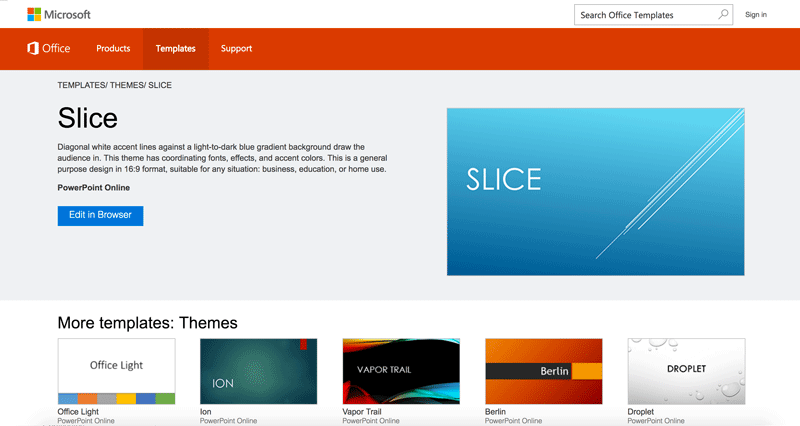
Task: Open the Support menu
Action: coord(236,48)
